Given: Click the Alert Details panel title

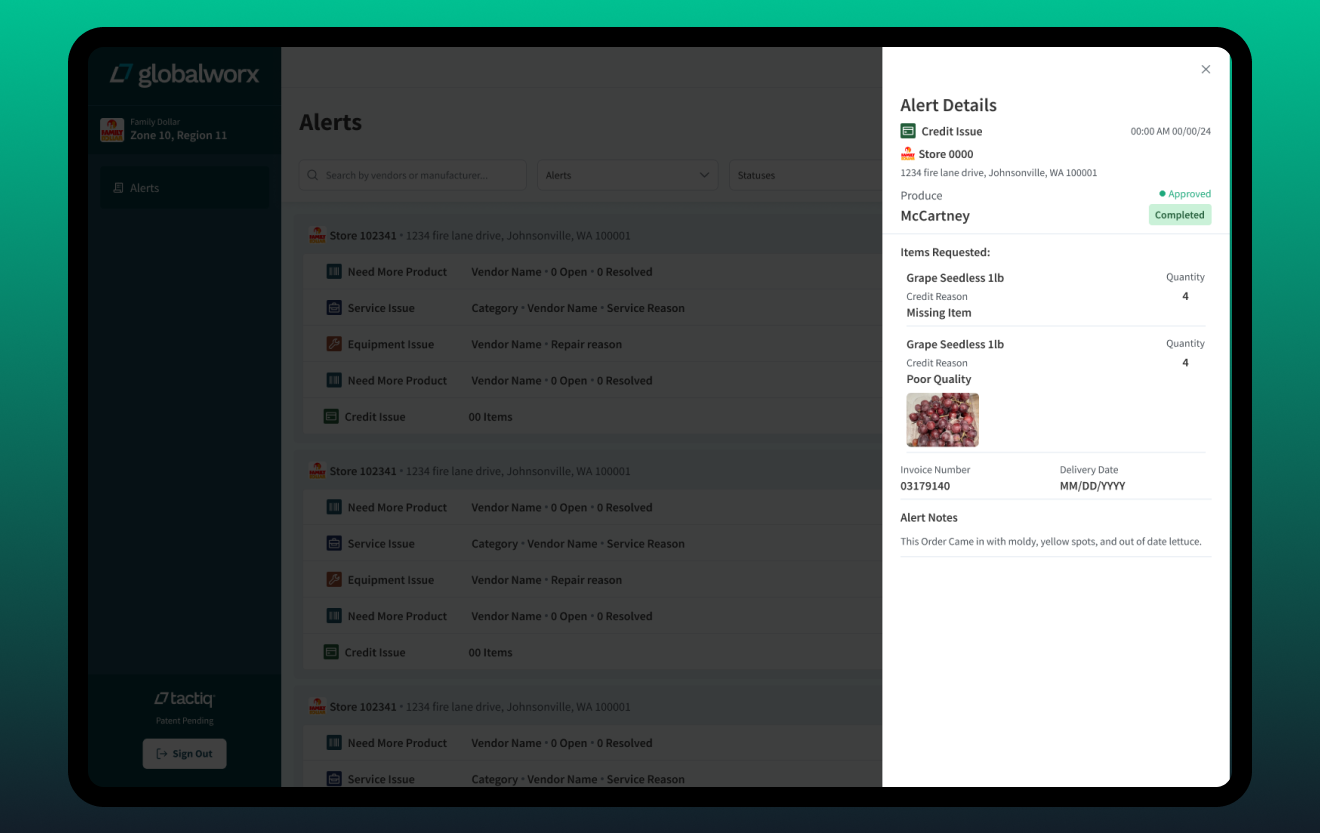Looking at the screenshot, I should point(948,105).
